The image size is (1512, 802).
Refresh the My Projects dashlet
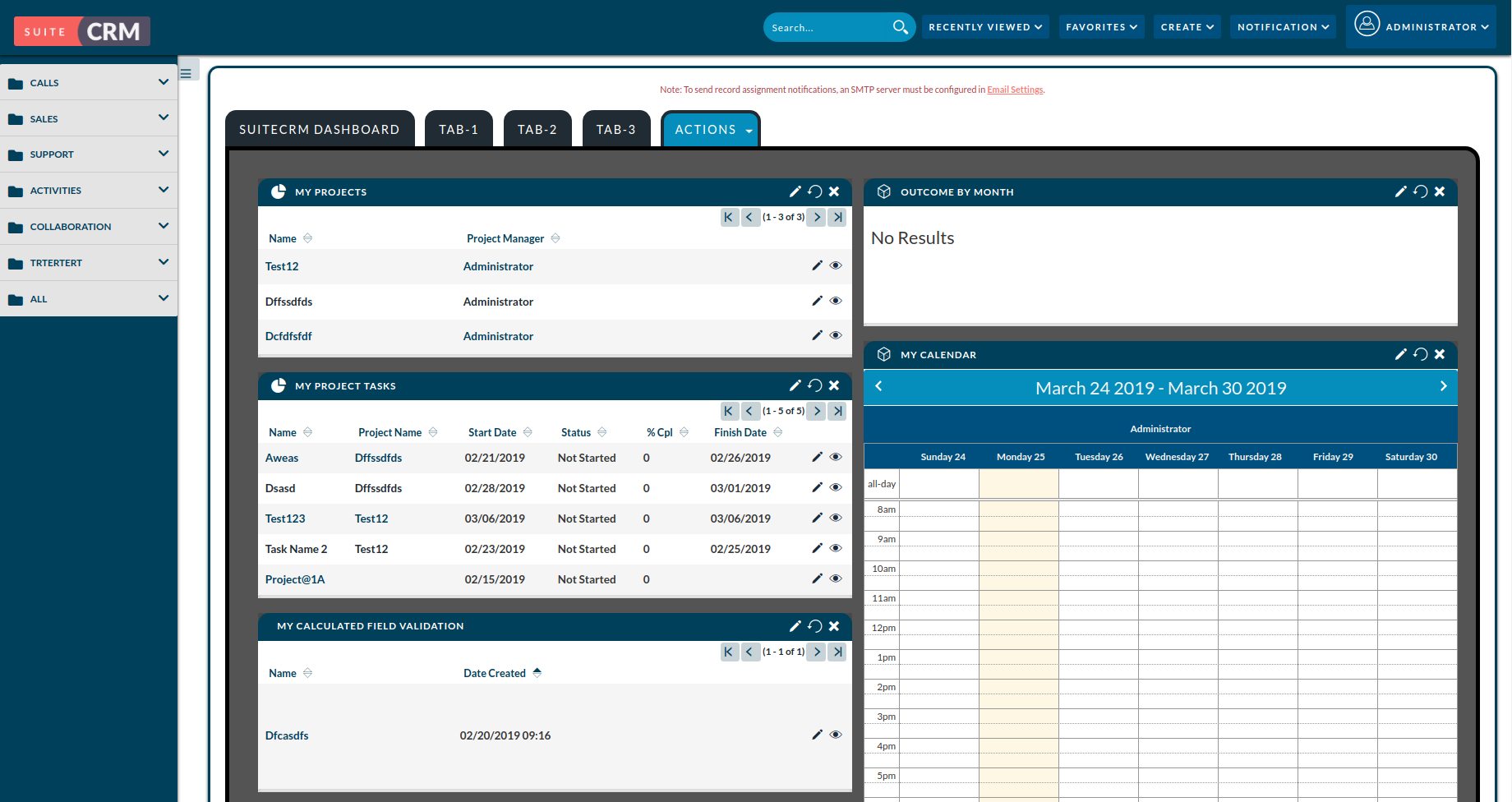[814, 191]
